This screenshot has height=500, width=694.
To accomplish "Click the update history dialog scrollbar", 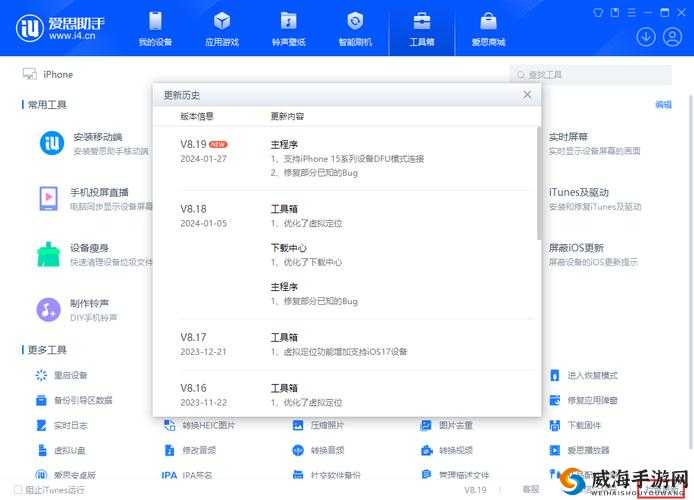I will [539, 183].
